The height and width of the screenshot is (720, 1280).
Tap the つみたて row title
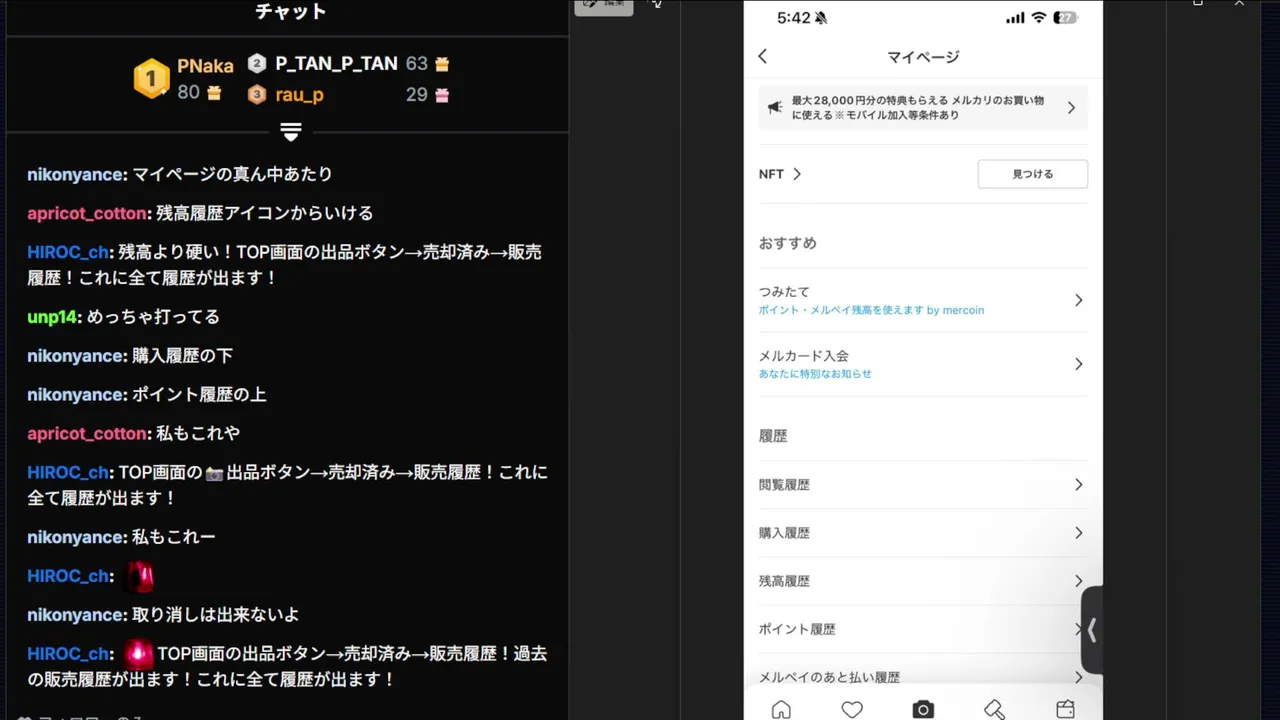pos(784,292)
